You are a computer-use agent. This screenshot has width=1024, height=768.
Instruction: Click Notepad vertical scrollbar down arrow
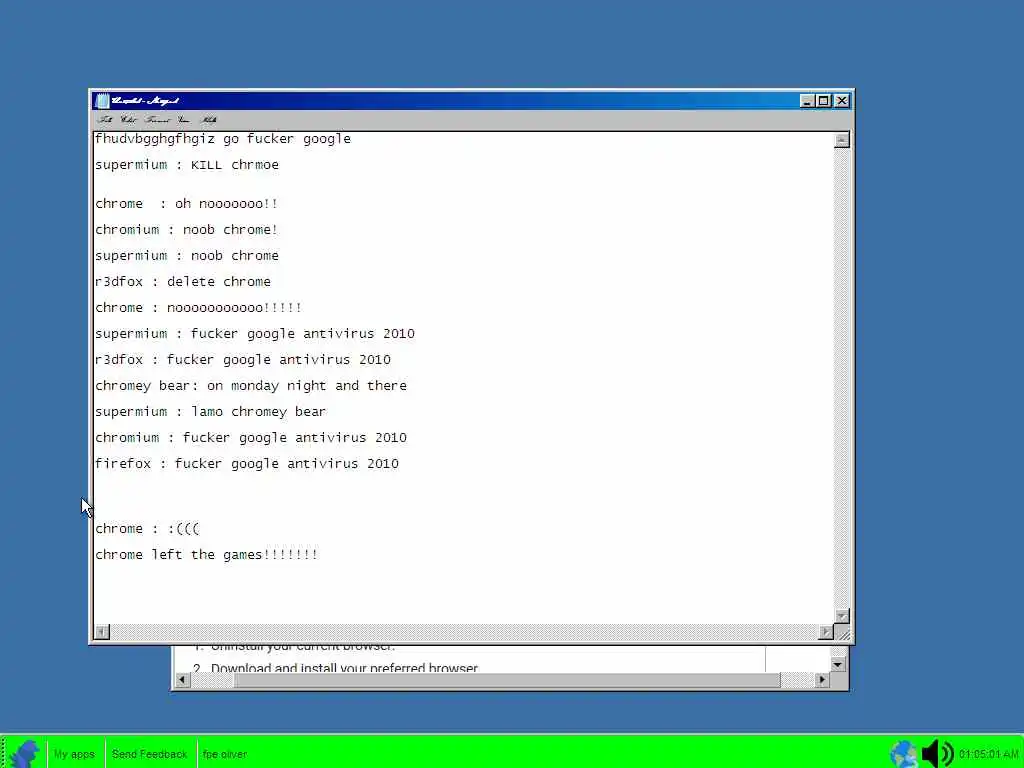point(842,616)
